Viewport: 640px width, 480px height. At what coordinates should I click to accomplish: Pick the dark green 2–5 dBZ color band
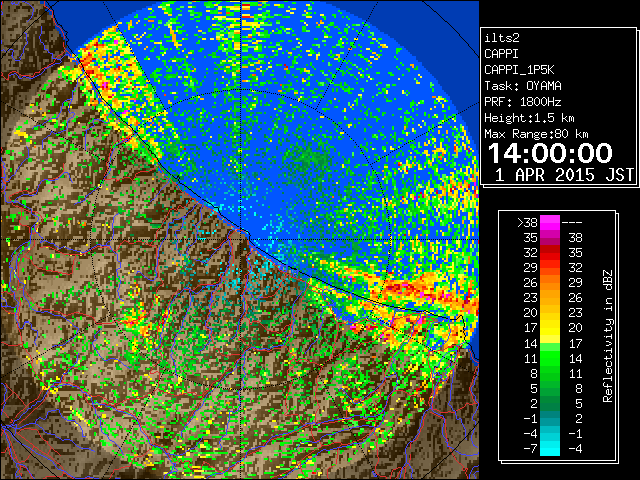550,404
